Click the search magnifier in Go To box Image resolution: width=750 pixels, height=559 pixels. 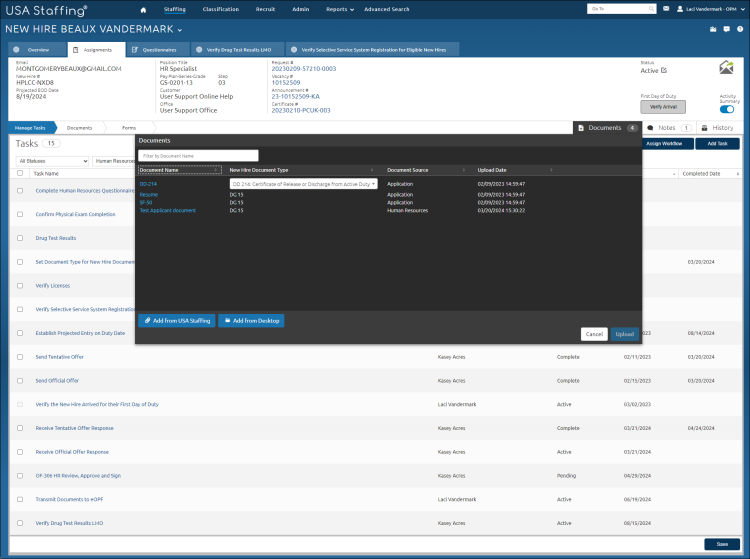[651, 9]
